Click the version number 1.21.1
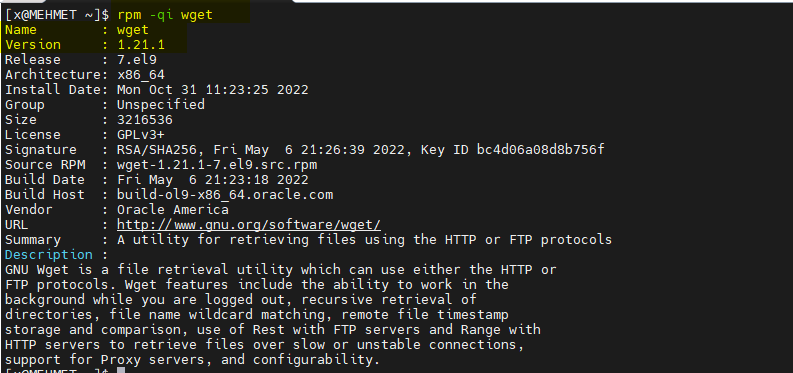The image size is (793, 373). point(141,45)
